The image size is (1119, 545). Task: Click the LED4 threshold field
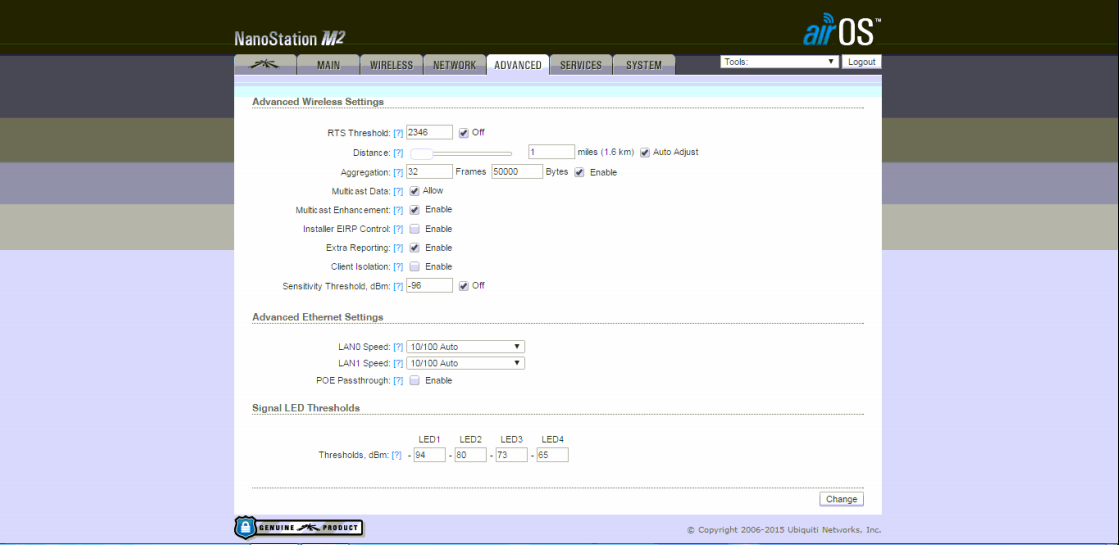click(x=553, y=455)
